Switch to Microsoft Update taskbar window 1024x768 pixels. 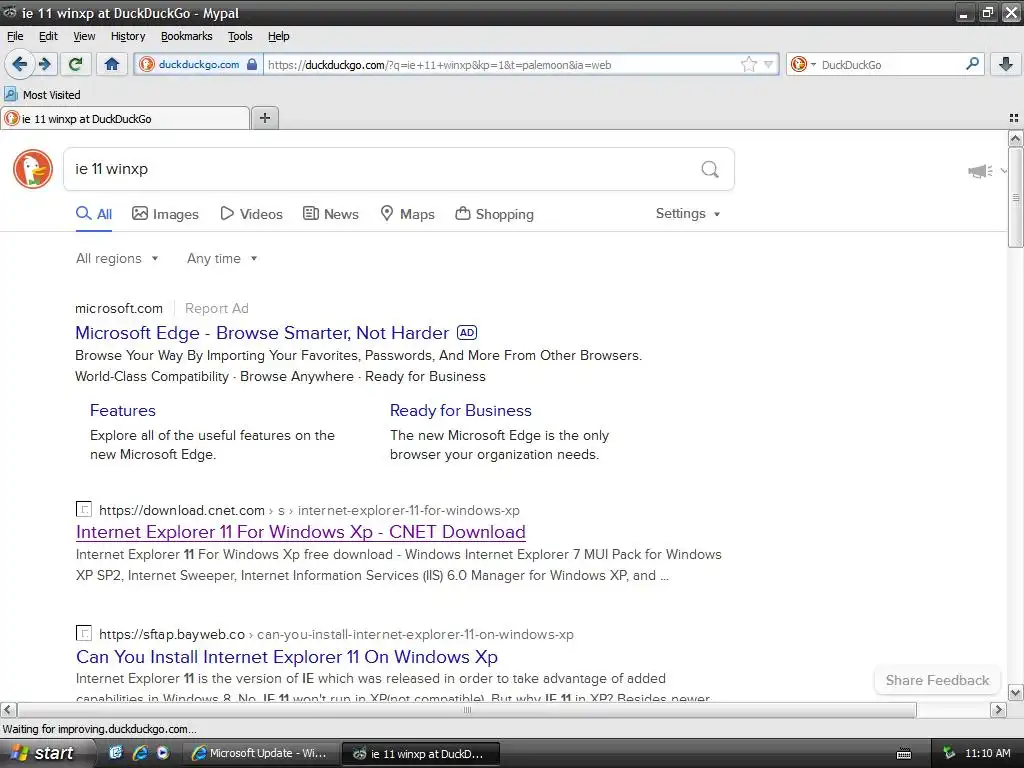(x=259, y=754)
